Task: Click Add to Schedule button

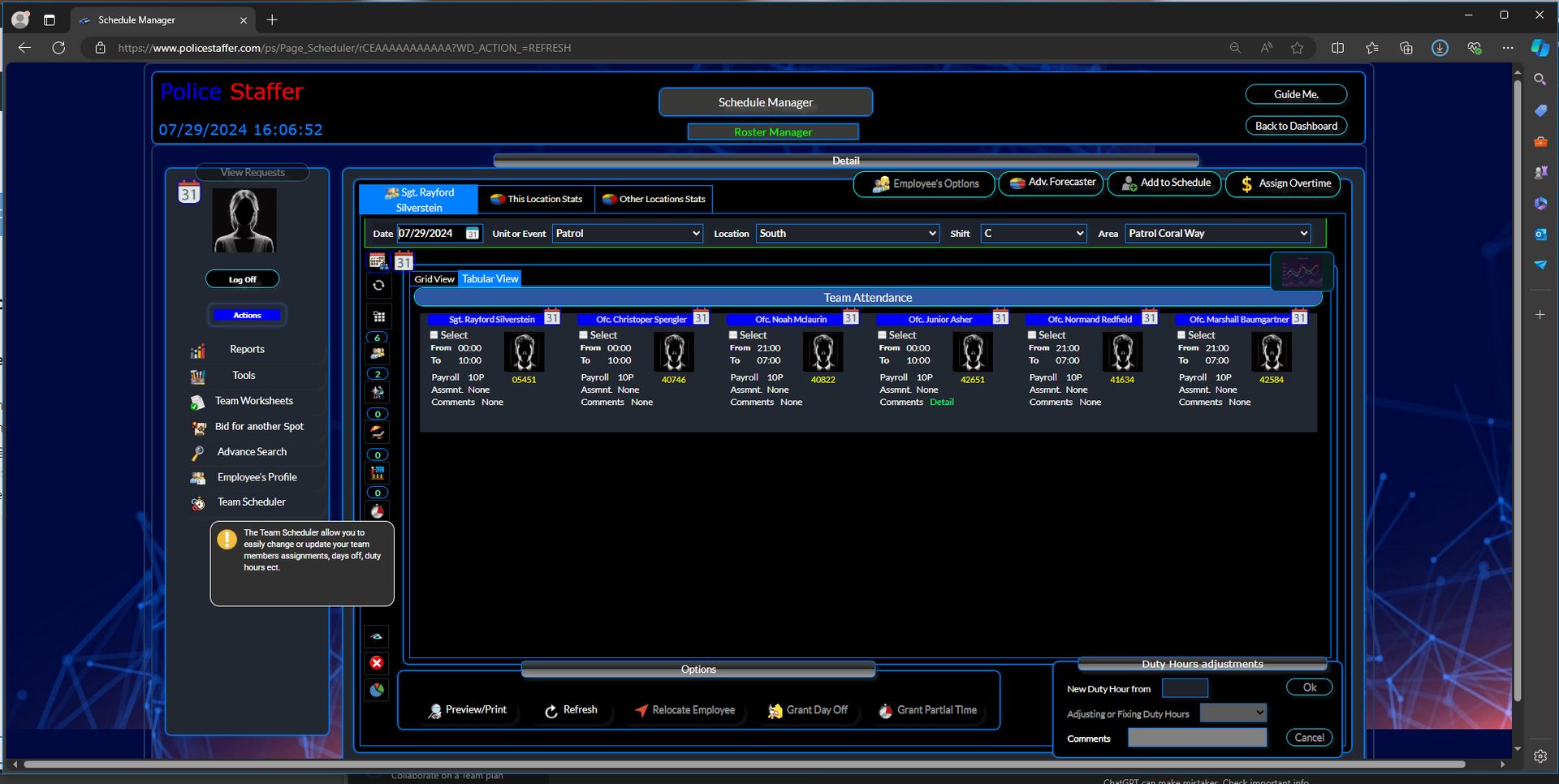Action: pos(1165,183)
